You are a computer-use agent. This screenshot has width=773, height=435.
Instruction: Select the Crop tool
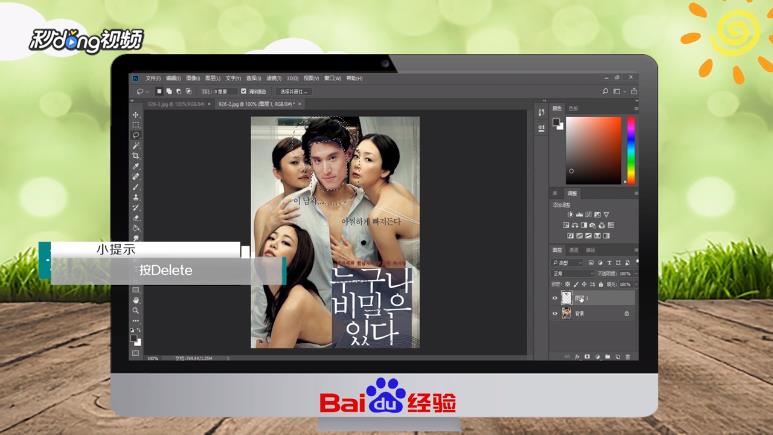[136, 156]
